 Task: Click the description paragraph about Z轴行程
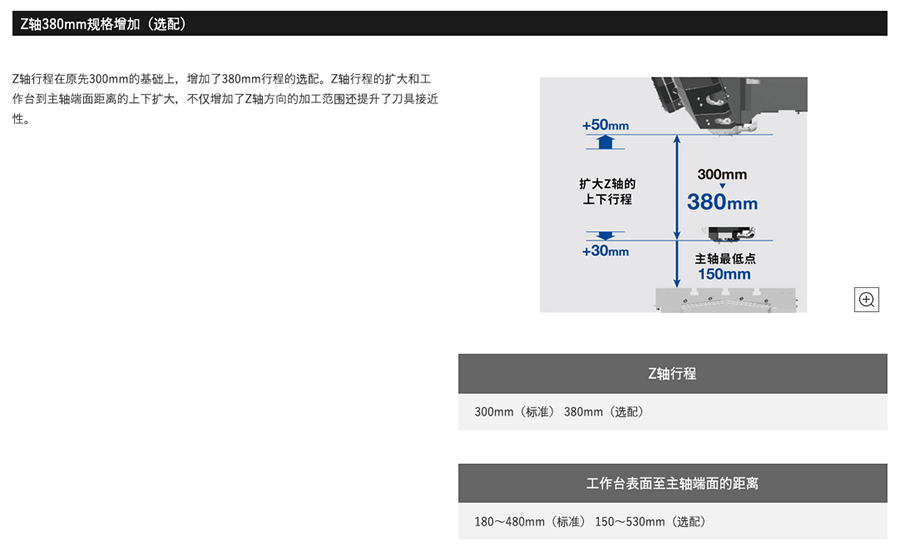(225, 99)
